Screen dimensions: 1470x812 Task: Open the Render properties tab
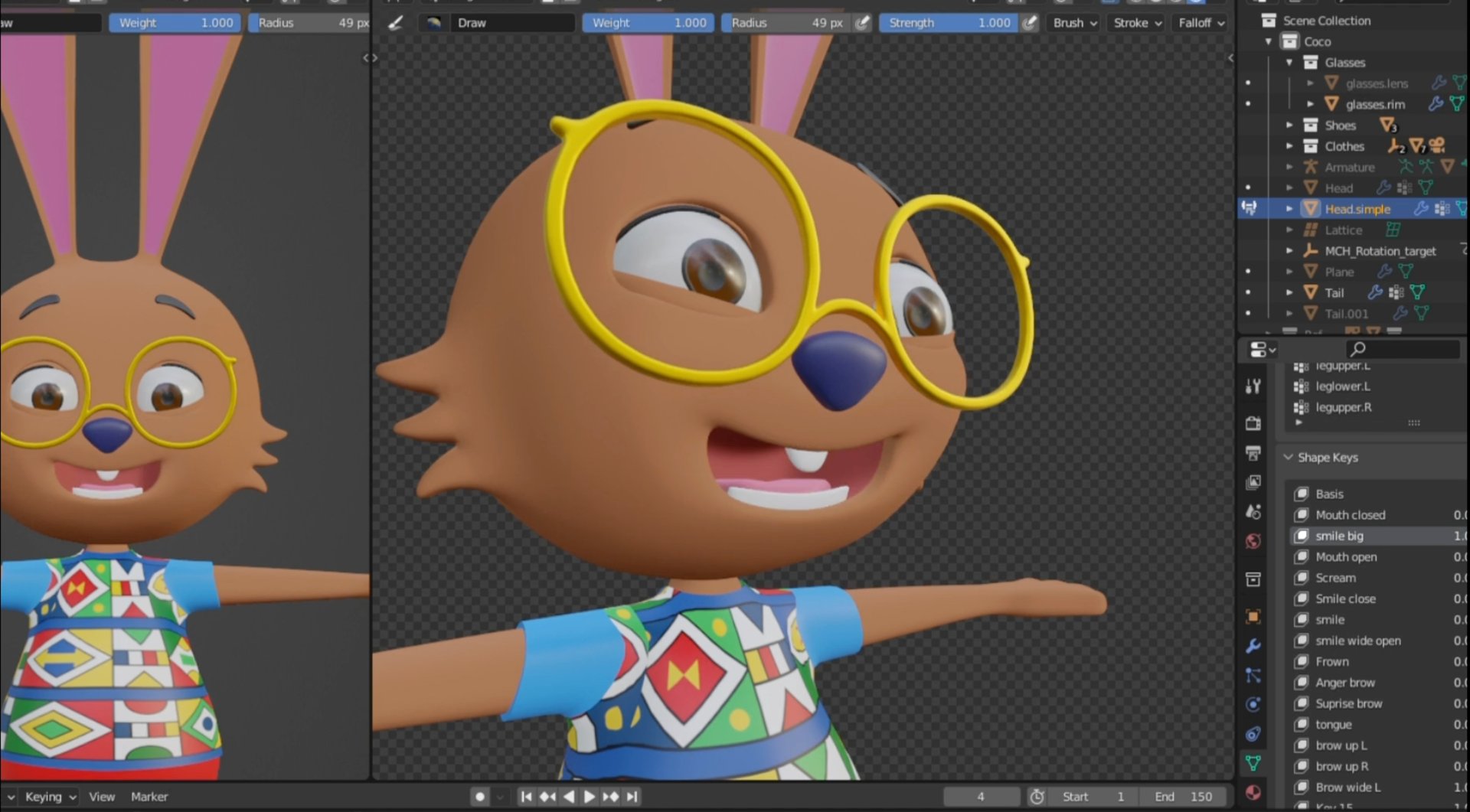pos(1253,423)
